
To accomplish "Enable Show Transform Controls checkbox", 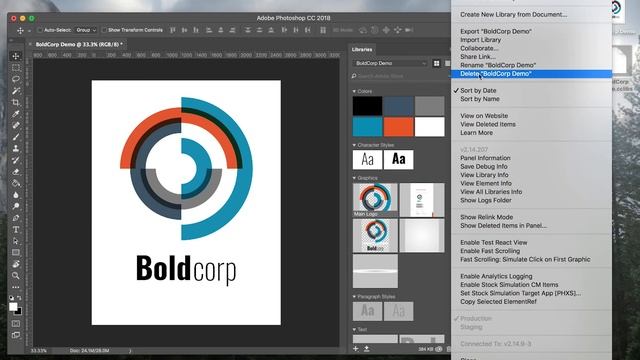I will (104, 30).
